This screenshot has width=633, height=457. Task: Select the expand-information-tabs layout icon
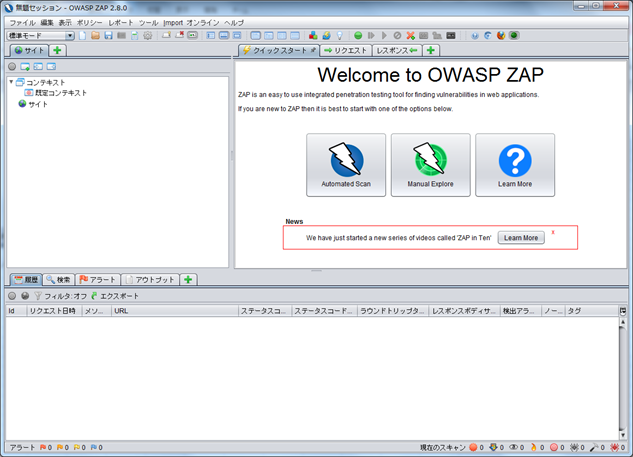click(x=224, y=36)
